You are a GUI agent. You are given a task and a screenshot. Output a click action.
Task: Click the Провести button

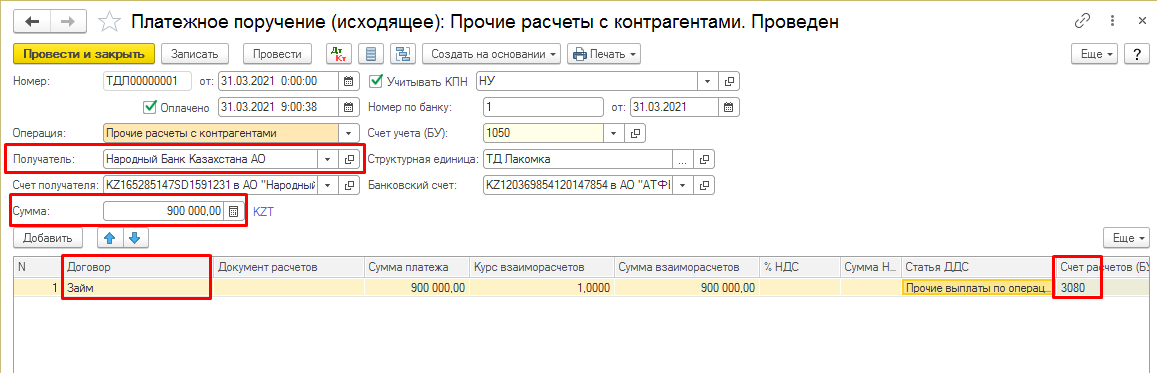pos(277,54)
